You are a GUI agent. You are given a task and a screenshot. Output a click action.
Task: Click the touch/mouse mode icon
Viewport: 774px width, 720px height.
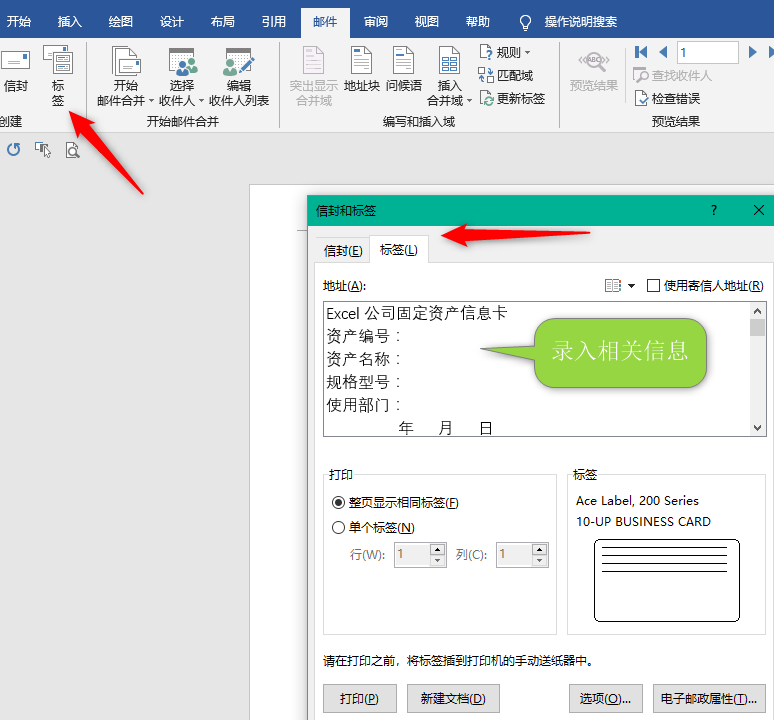coord(43,149)
